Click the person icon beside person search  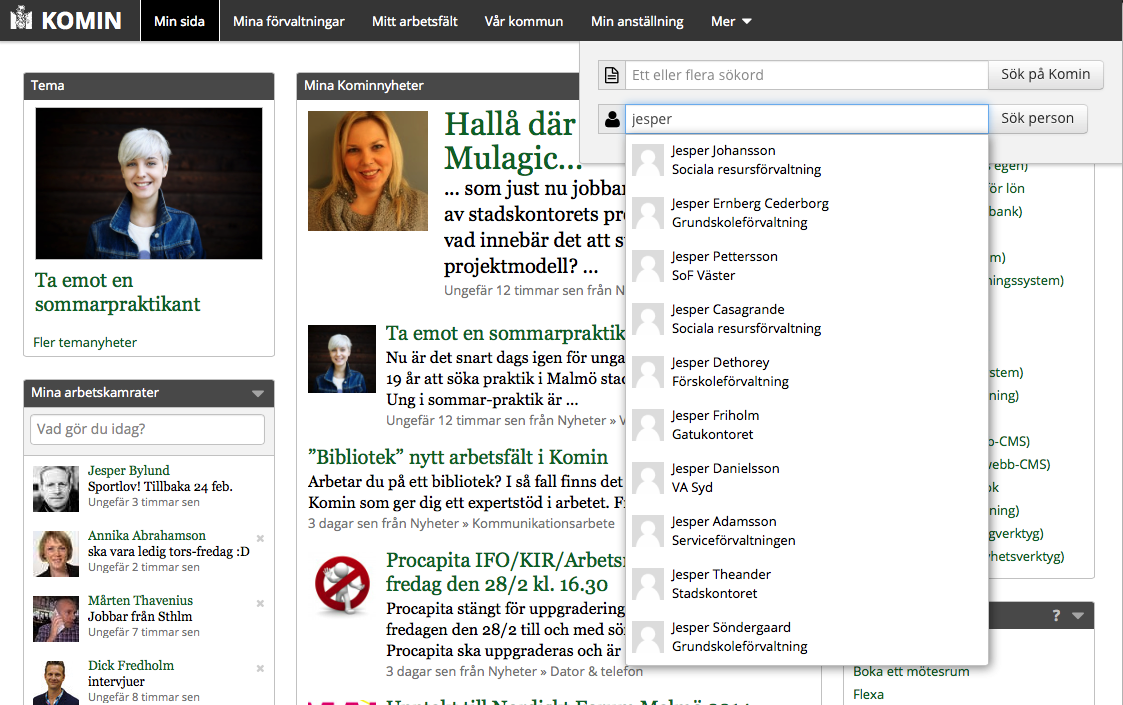[x=612, y=119]
